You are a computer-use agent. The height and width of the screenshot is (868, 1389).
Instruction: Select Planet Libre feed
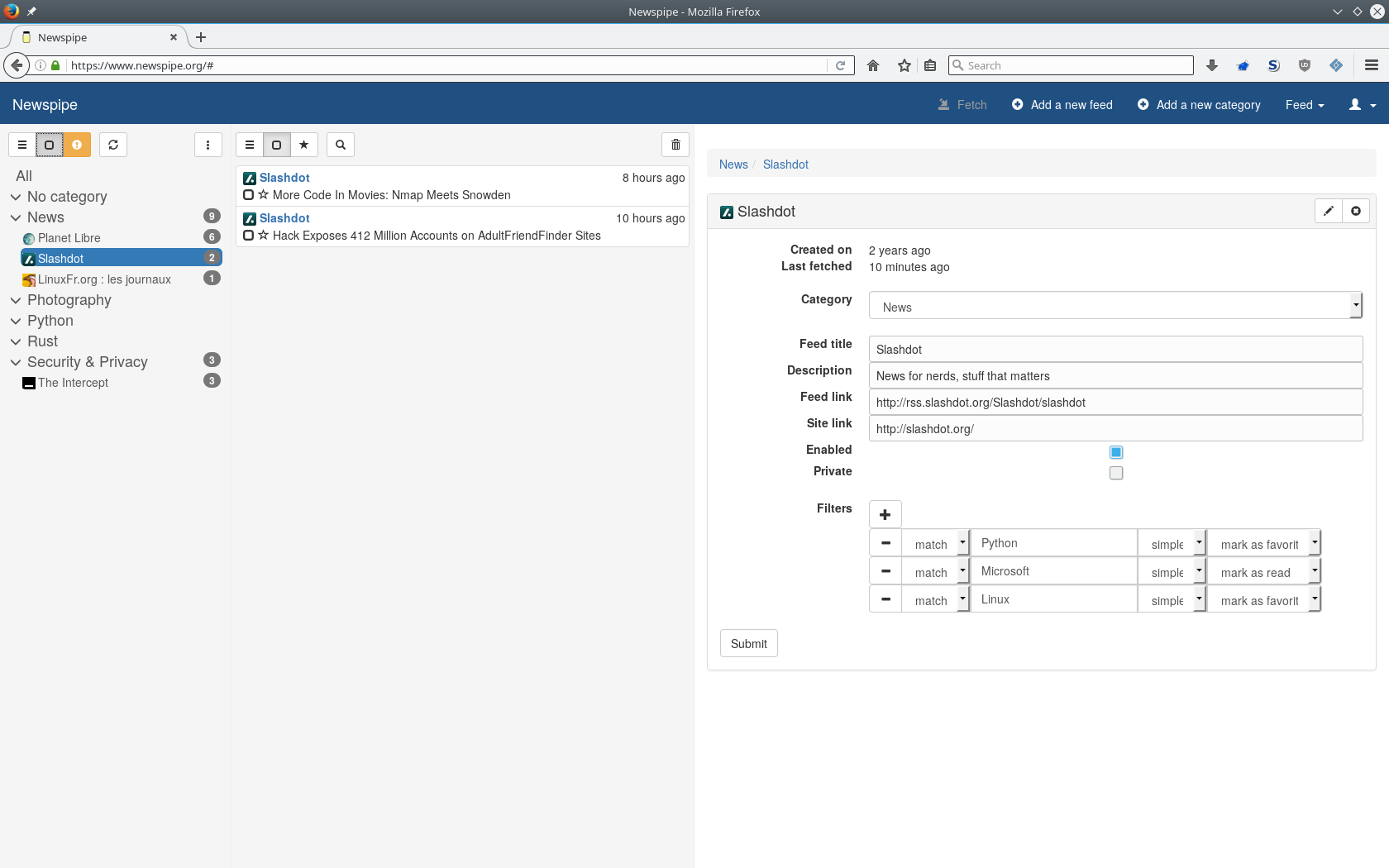point(69,238)
